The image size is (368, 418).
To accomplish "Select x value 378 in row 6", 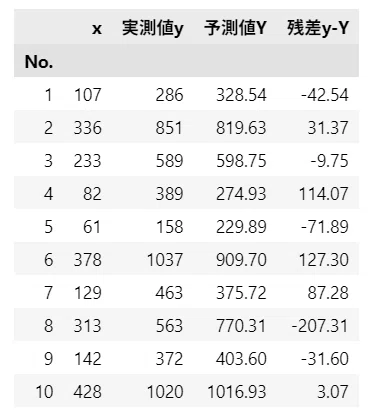I will coord(87,260).
